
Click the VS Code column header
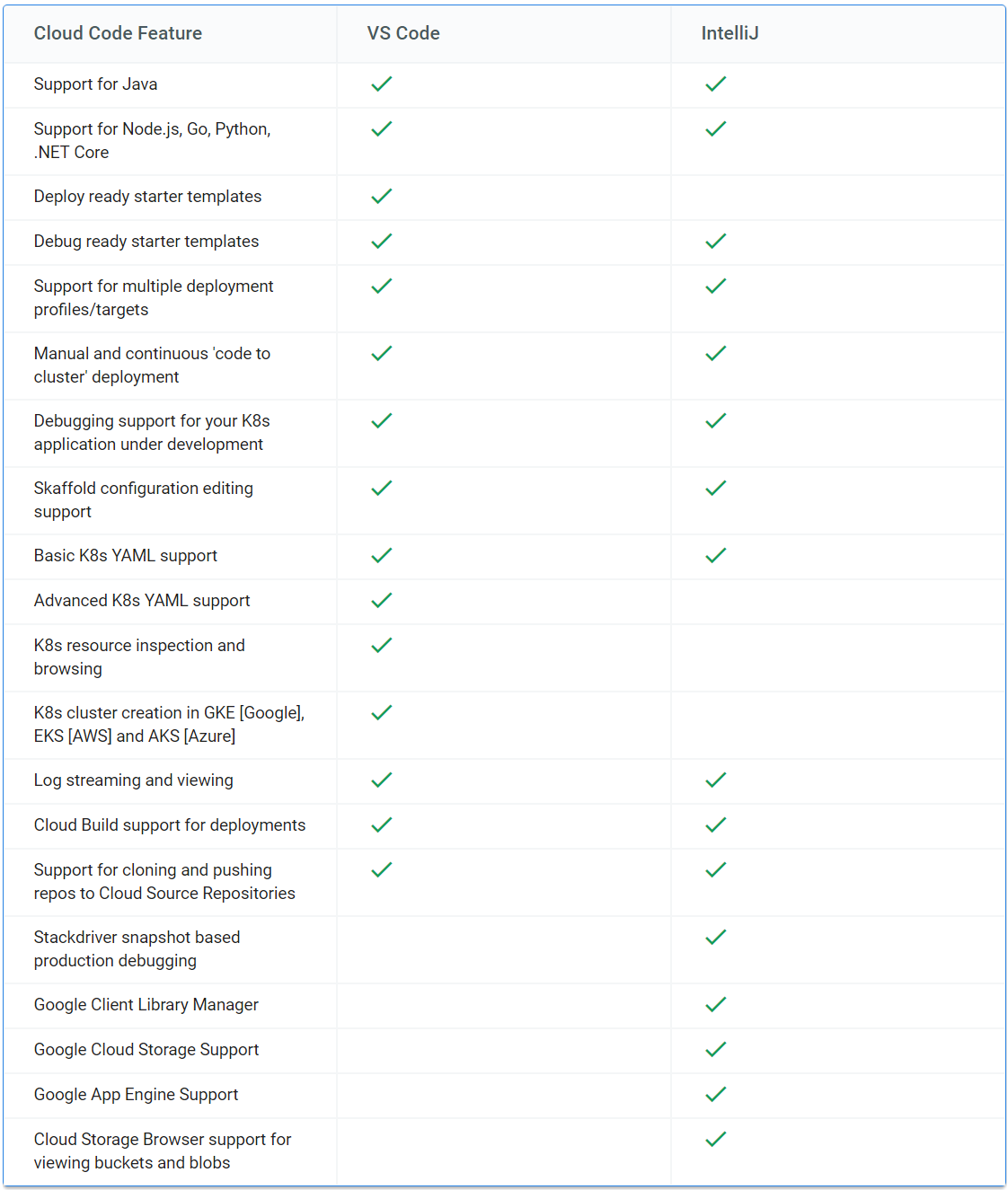pyautogui.click(x=403, y=33)
